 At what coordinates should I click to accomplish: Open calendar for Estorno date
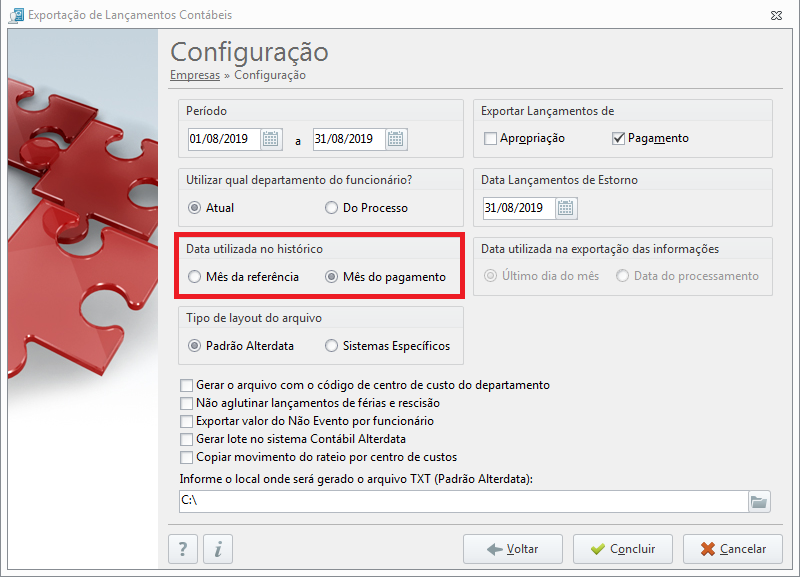pos(566,208)
